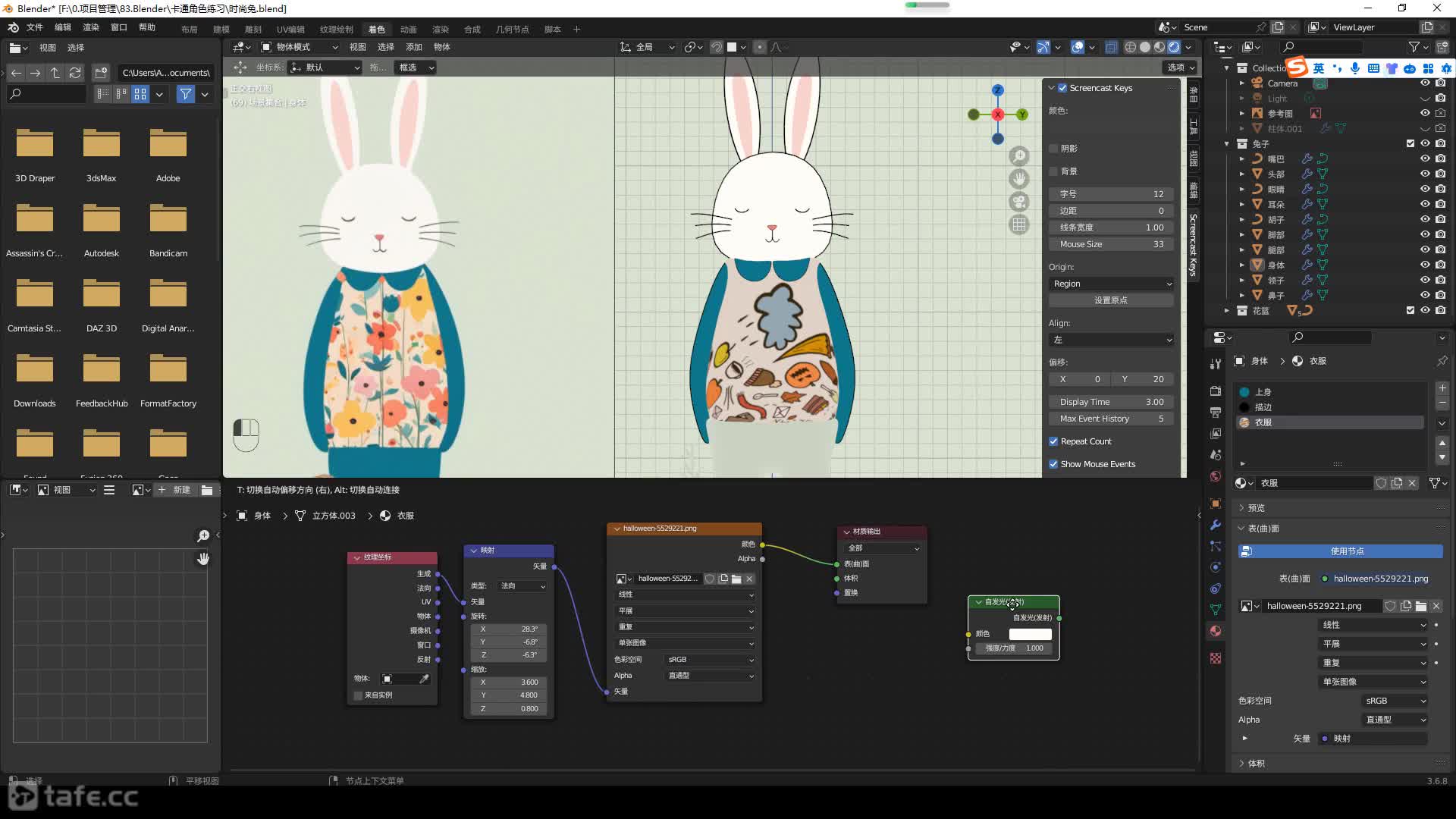Open mapping node 类型 法向 dropdown
The width and height of the screenshot is (1456, 819).
tap(522, 586)
